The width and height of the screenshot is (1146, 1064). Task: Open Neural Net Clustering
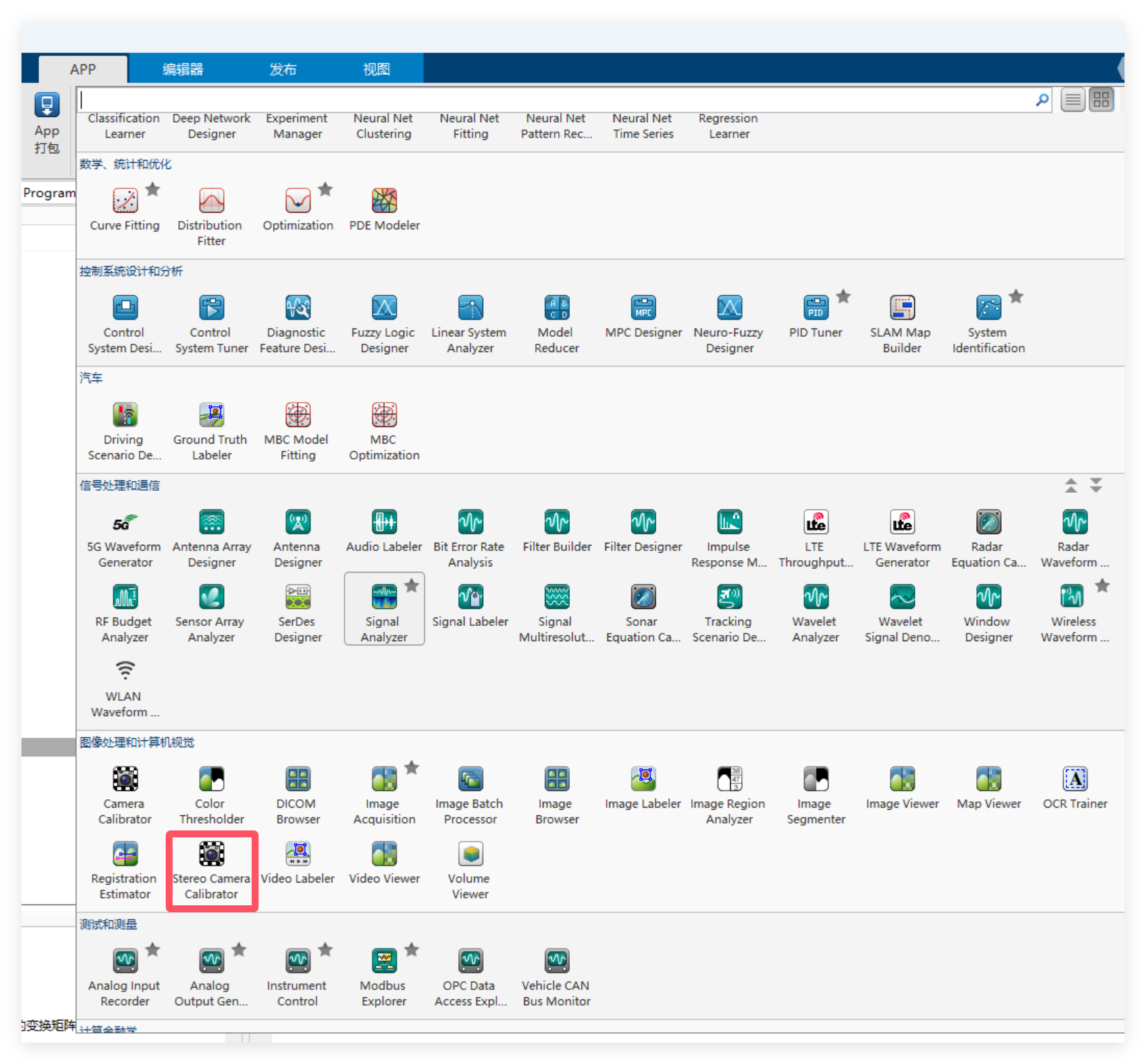[x=383, y=126]
